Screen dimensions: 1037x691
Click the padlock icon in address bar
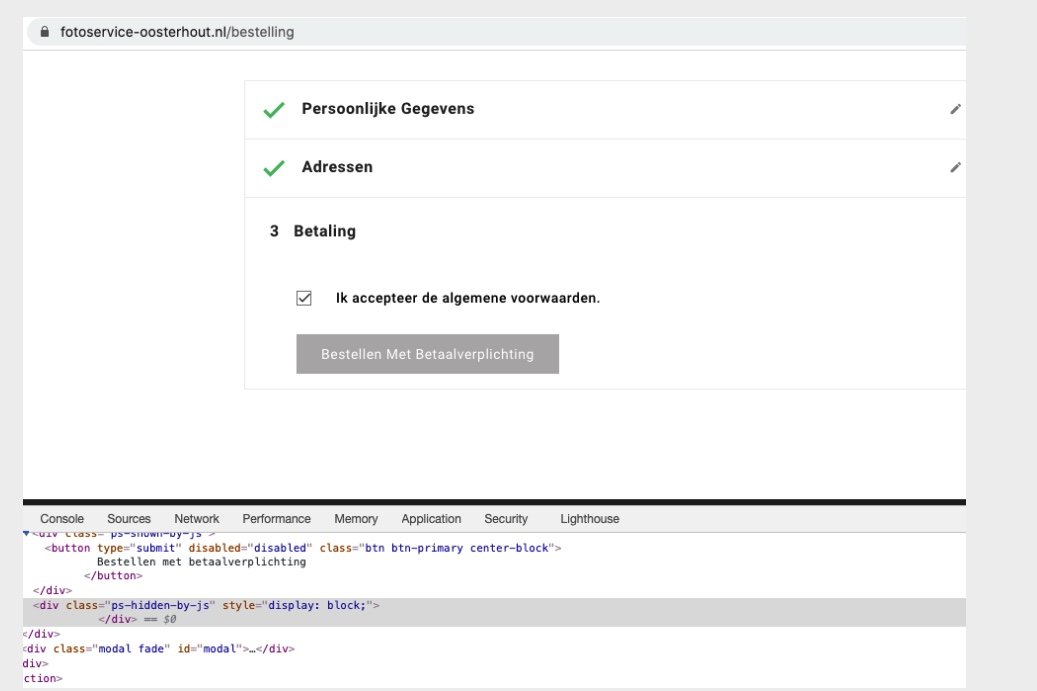pos(43,32)
